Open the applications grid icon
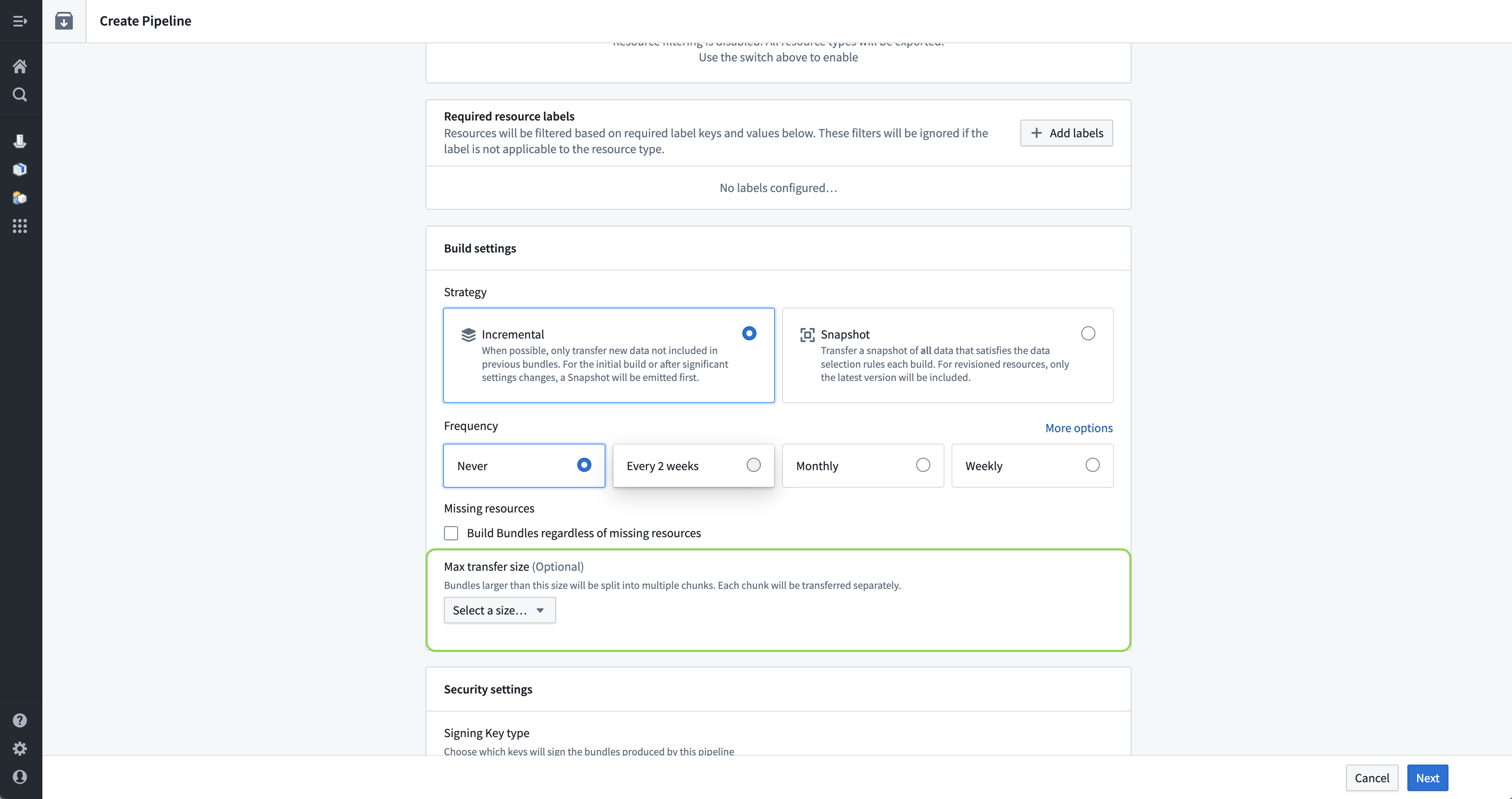The width and height of the screenshot is (1512, 799). [x=20, y=226]
